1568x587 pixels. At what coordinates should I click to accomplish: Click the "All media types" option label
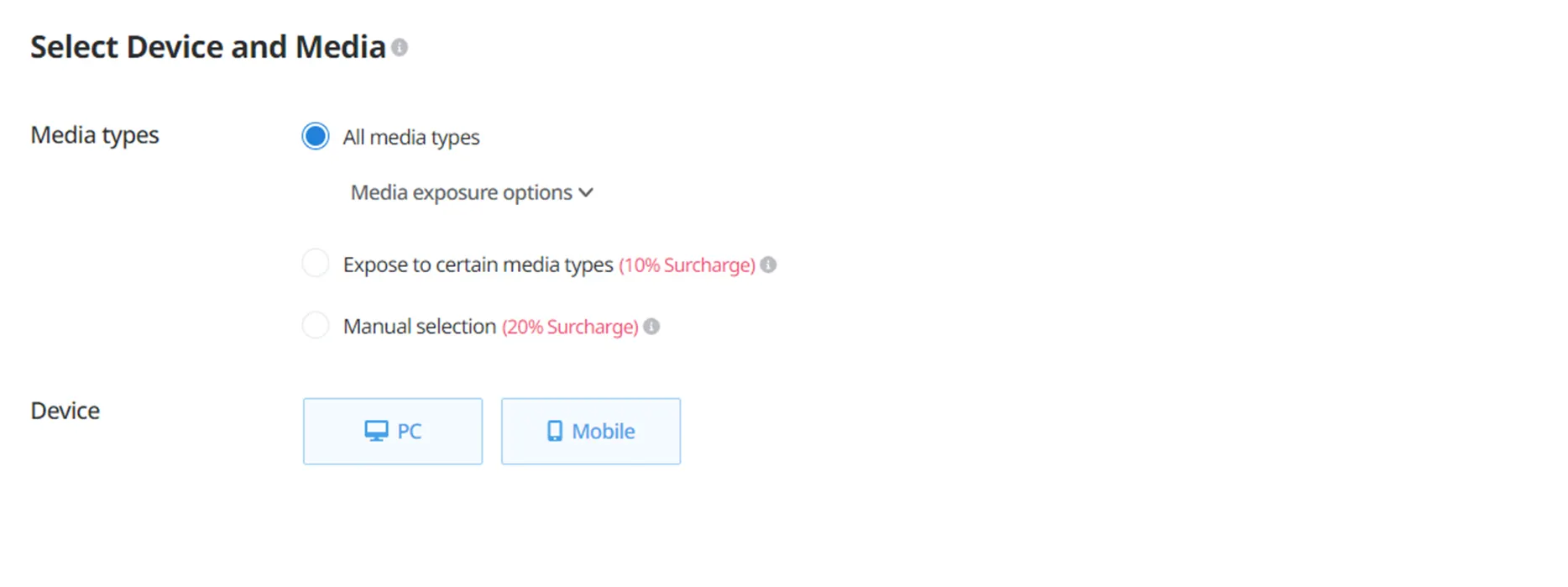[x=411, y=137]
